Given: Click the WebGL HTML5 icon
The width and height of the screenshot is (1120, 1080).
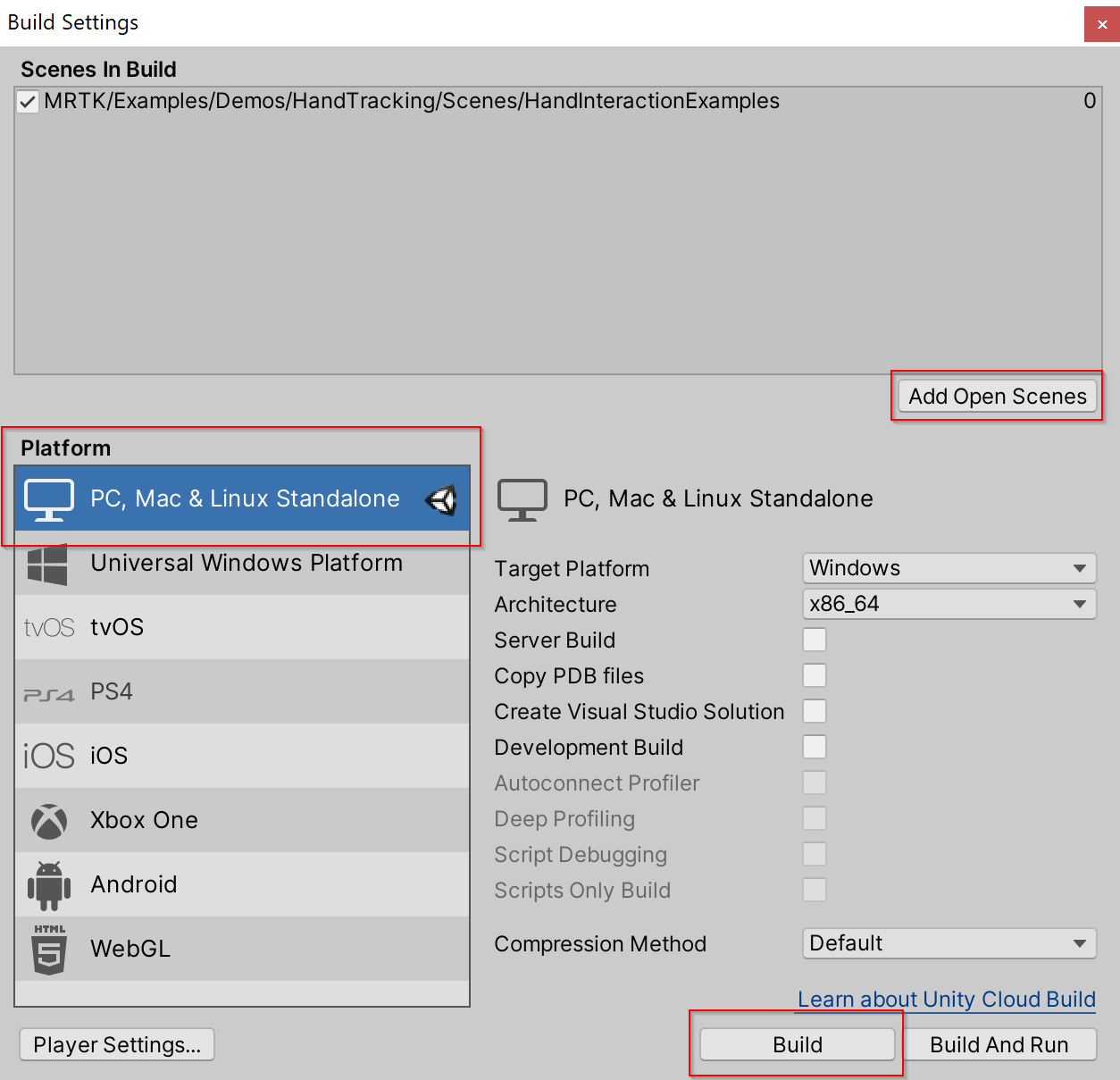Looking at the screenshot, I should (x=49, y=950).
